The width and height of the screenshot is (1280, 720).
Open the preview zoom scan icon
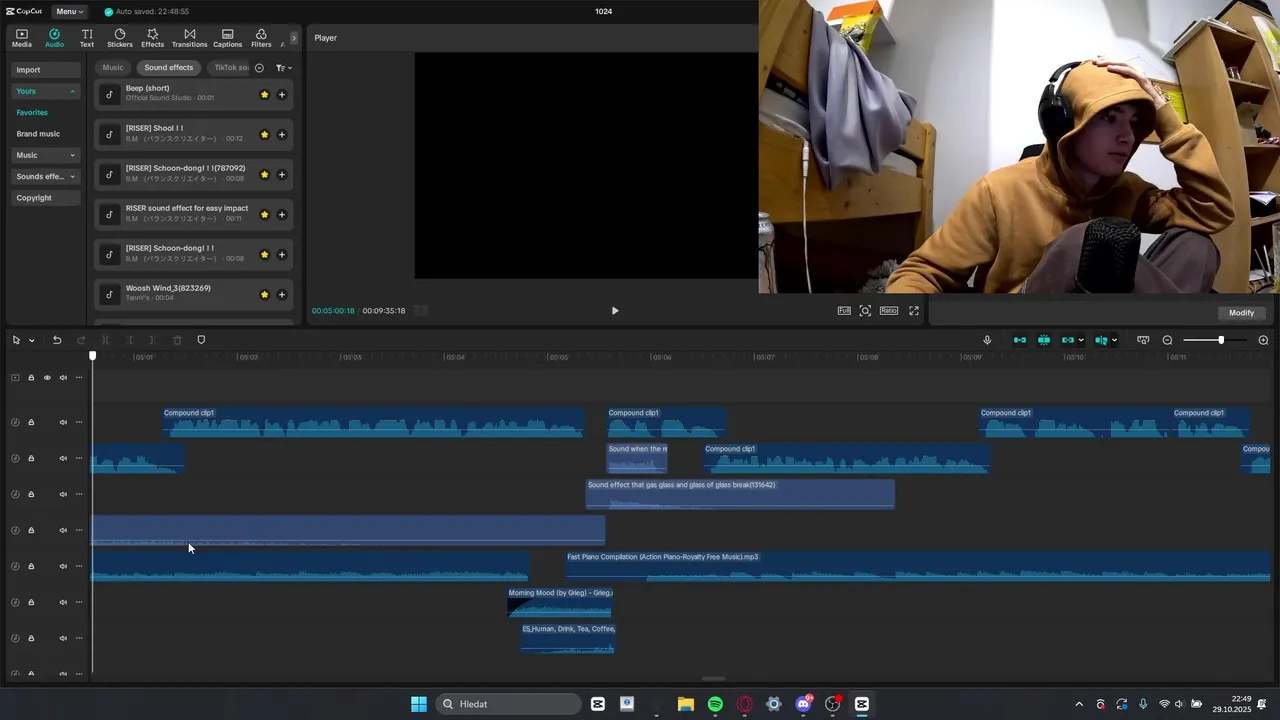tap(865, 311)
